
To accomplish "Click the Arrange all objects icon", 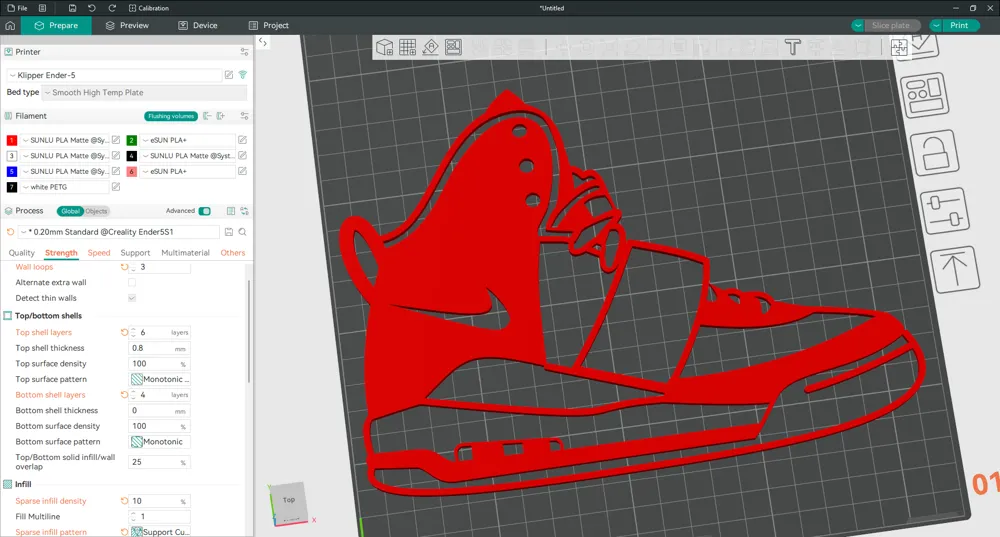I will pos(453,47).
